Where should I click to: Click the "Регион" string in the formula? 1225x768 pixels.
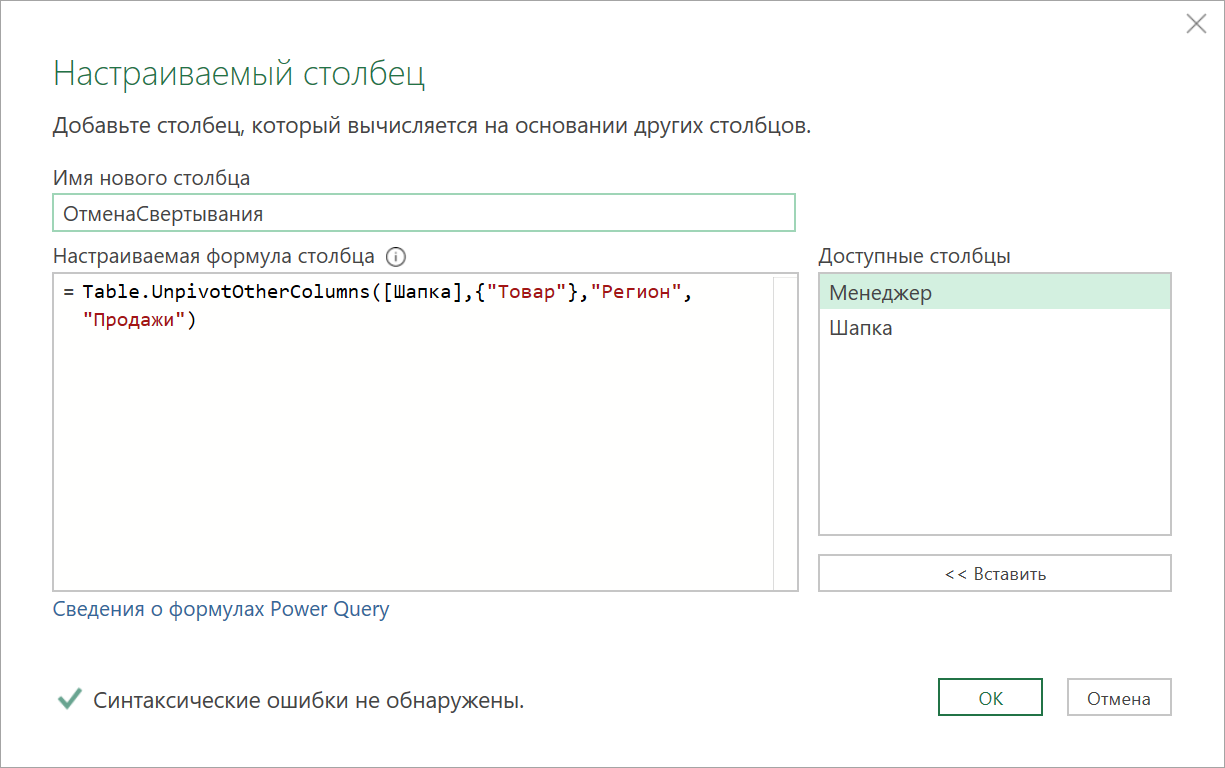[636, 293]
